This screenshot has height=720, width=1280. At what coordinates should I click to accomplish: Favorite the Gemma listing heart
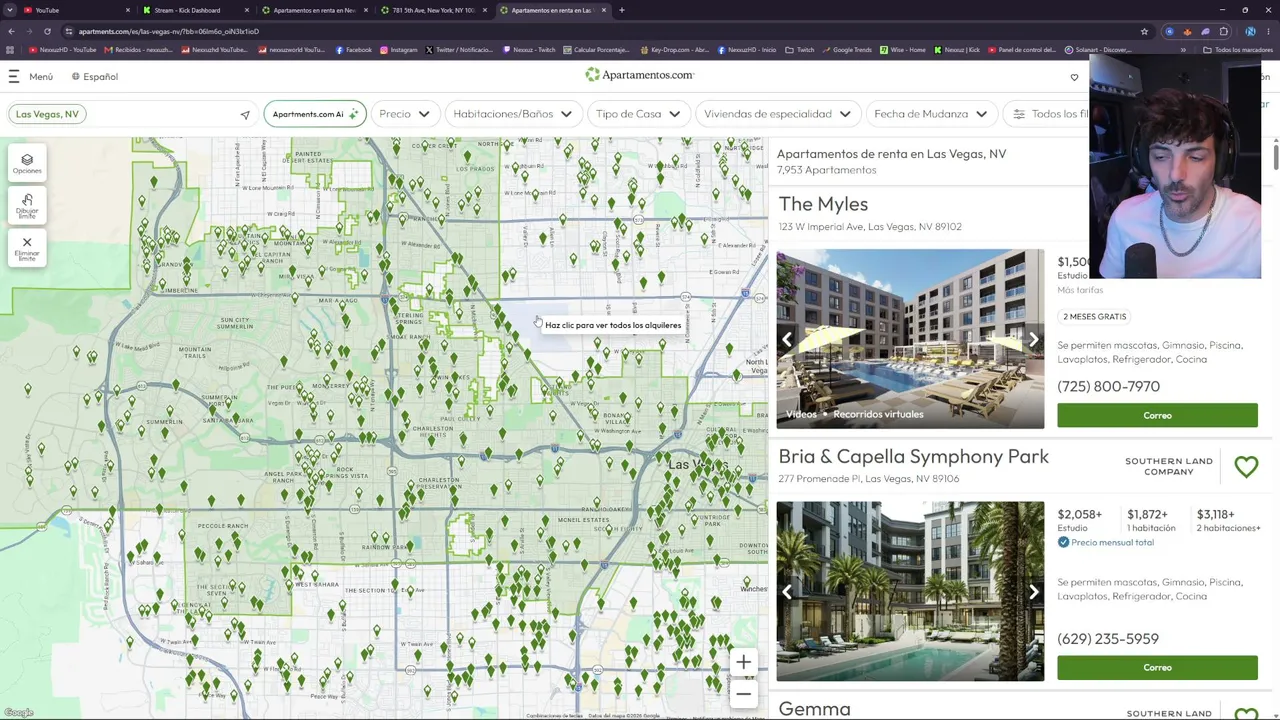click(x=1246, y=714)
